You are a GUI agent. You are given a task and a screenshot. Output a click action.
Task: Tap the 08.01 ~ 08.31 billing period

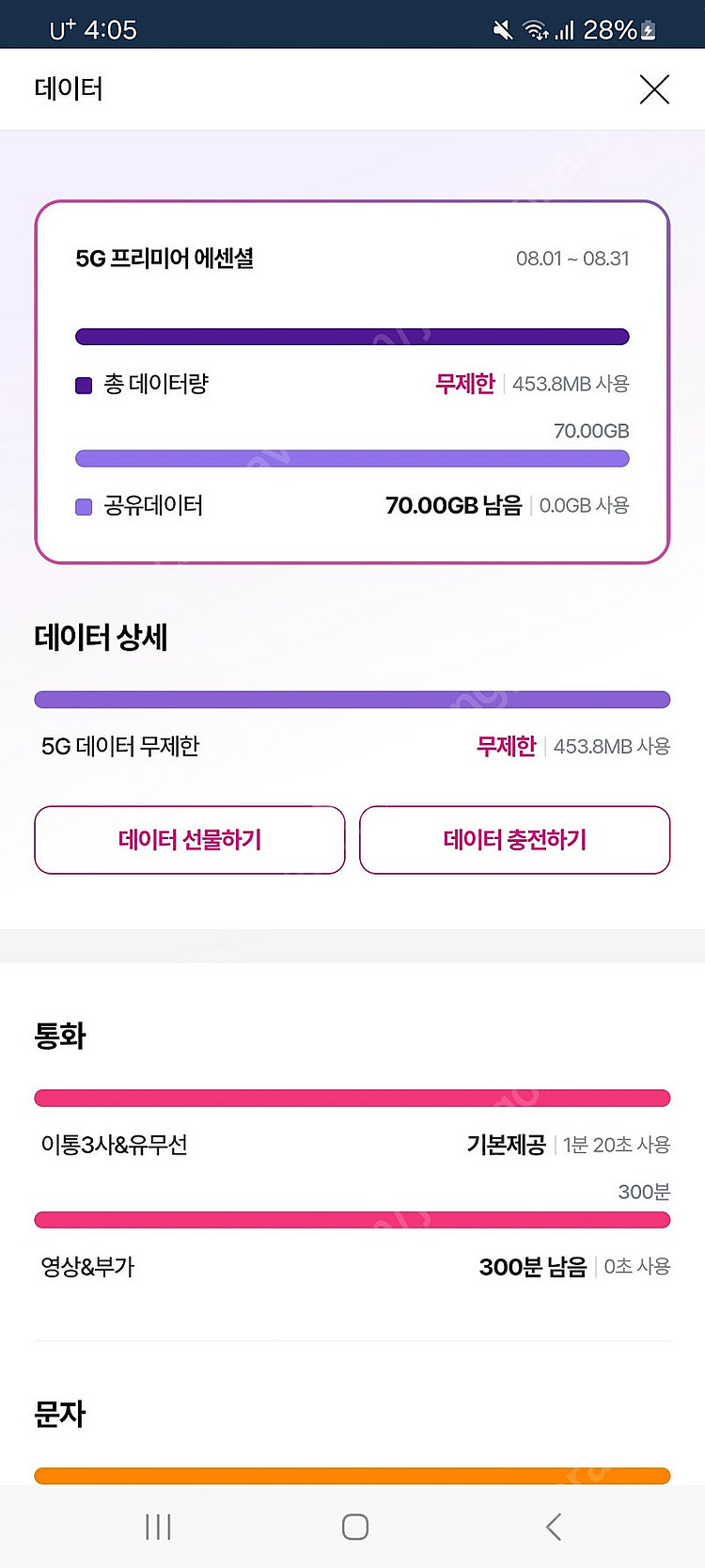pyautogui.click(x=572, y=259)
